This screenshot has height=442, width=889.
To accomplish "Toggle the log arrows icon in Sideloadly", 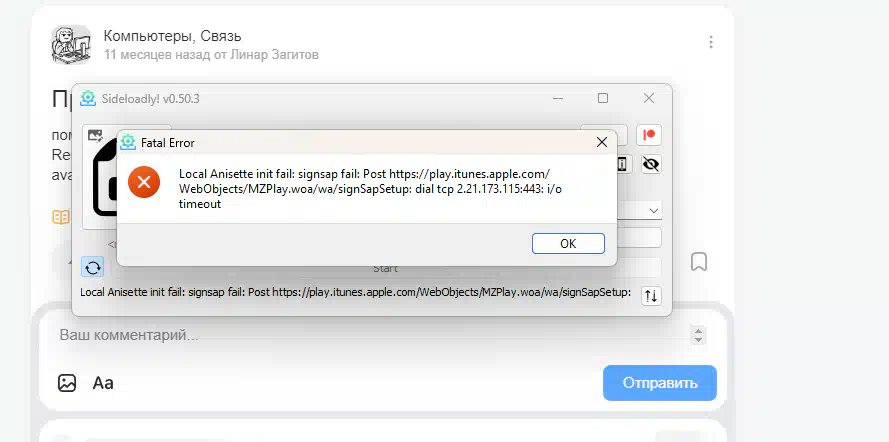I will [651, 295].
